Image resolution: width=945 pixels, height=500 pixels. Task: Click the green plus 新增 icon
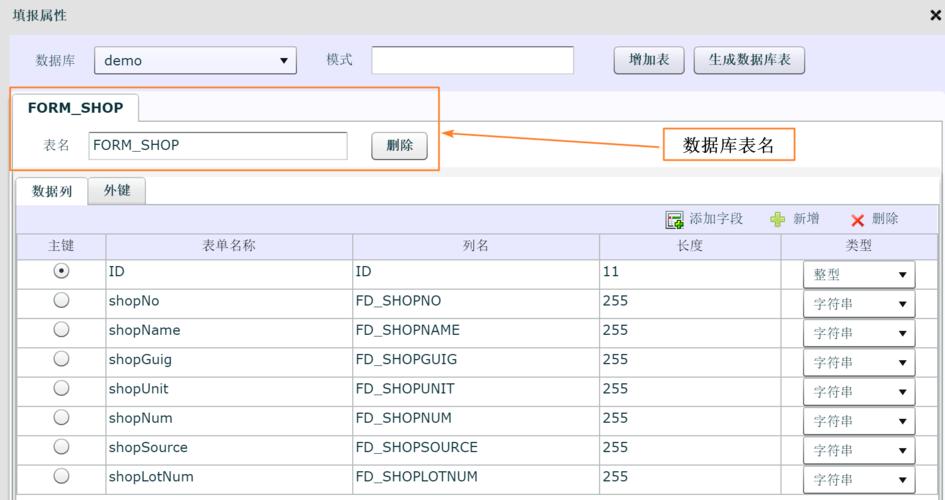coord(778,220)
